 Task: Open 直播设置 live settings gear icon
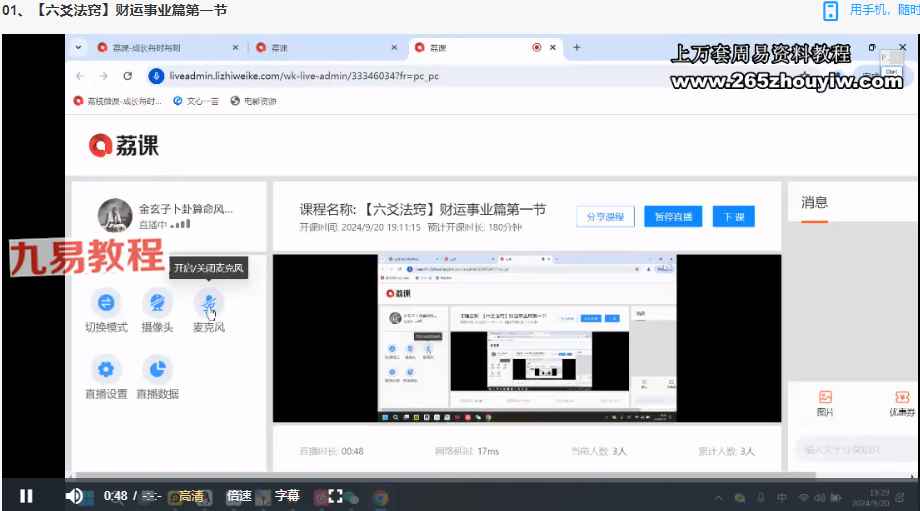tap(106, 369)
